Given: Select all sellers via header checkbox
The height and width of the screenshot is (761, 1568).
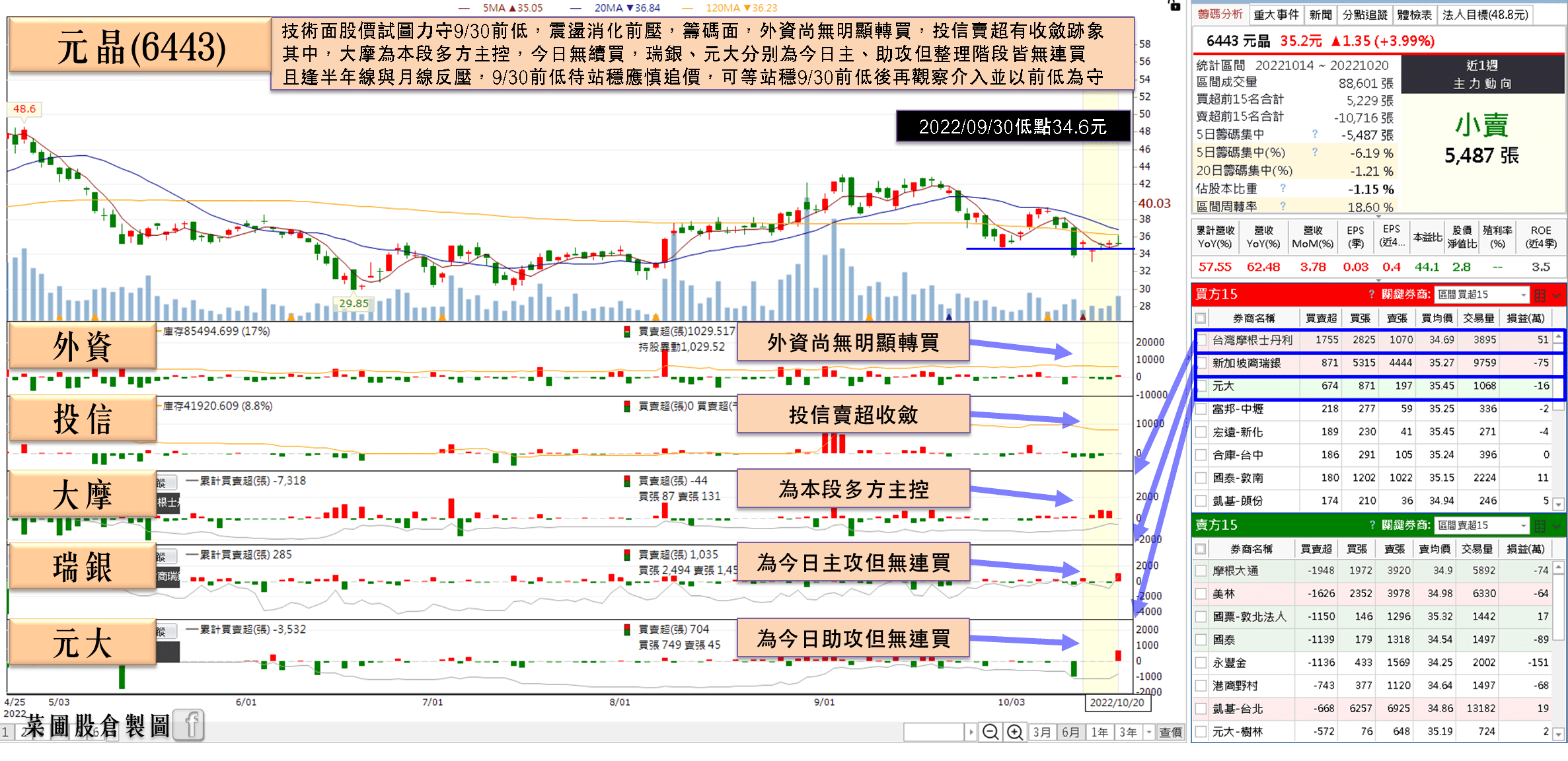Looking at the screenshot, I should tap(1201, 549).
